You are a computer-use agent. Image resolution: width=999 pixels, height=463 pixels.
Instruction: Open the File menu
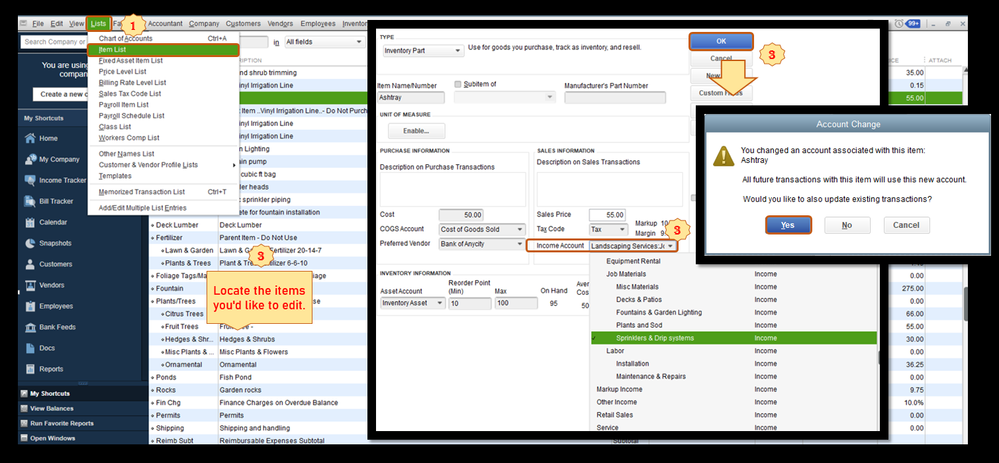[x=38, y=24]
